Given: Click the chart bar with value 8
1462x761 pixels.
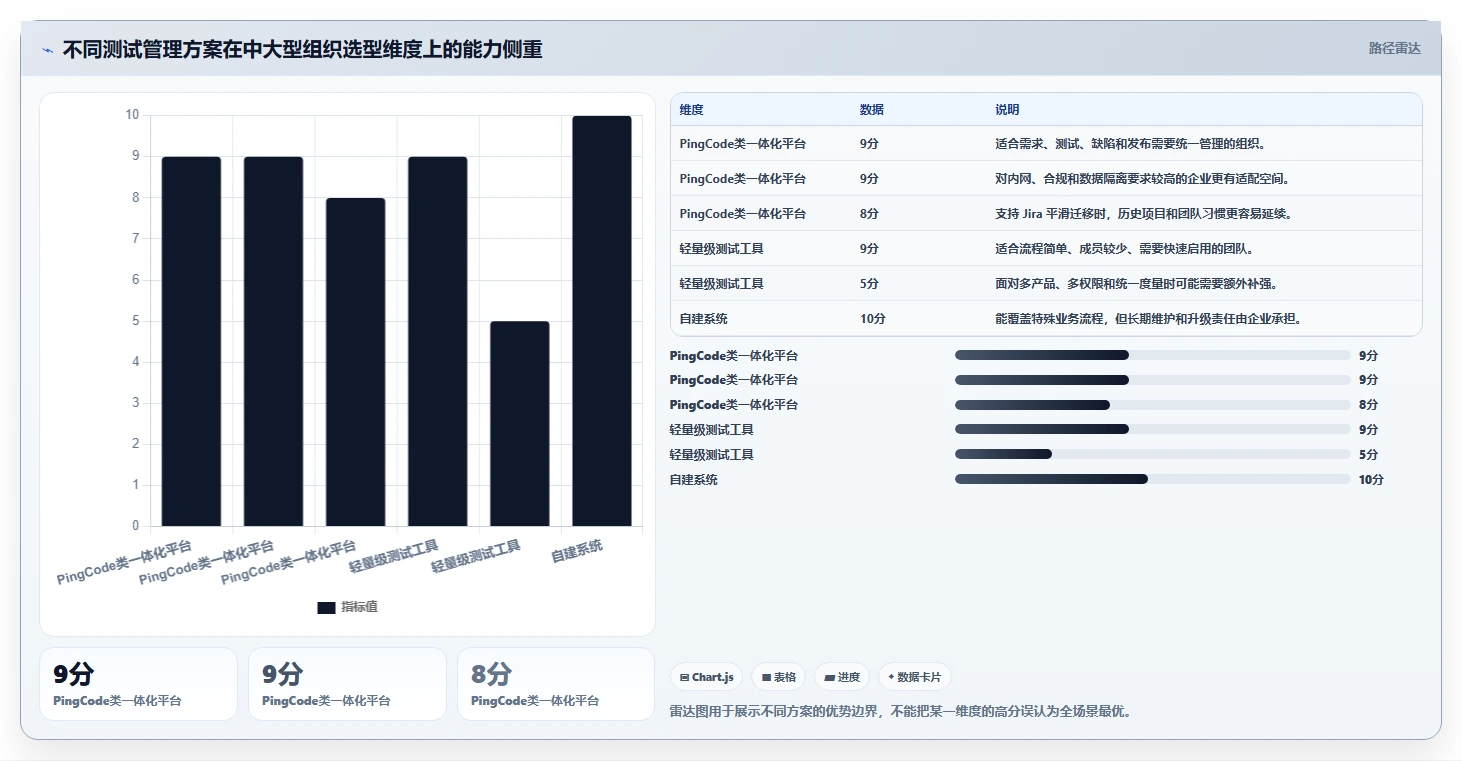Looking at the screenshot, I should point(356,362).
